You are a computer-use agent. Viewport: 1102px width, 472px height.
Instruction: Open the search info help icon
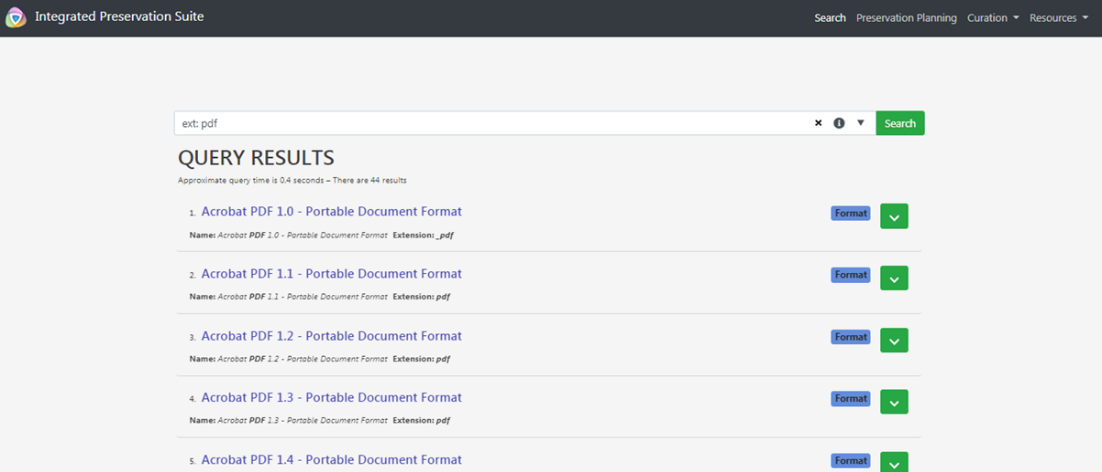click(x=838, y=123)
